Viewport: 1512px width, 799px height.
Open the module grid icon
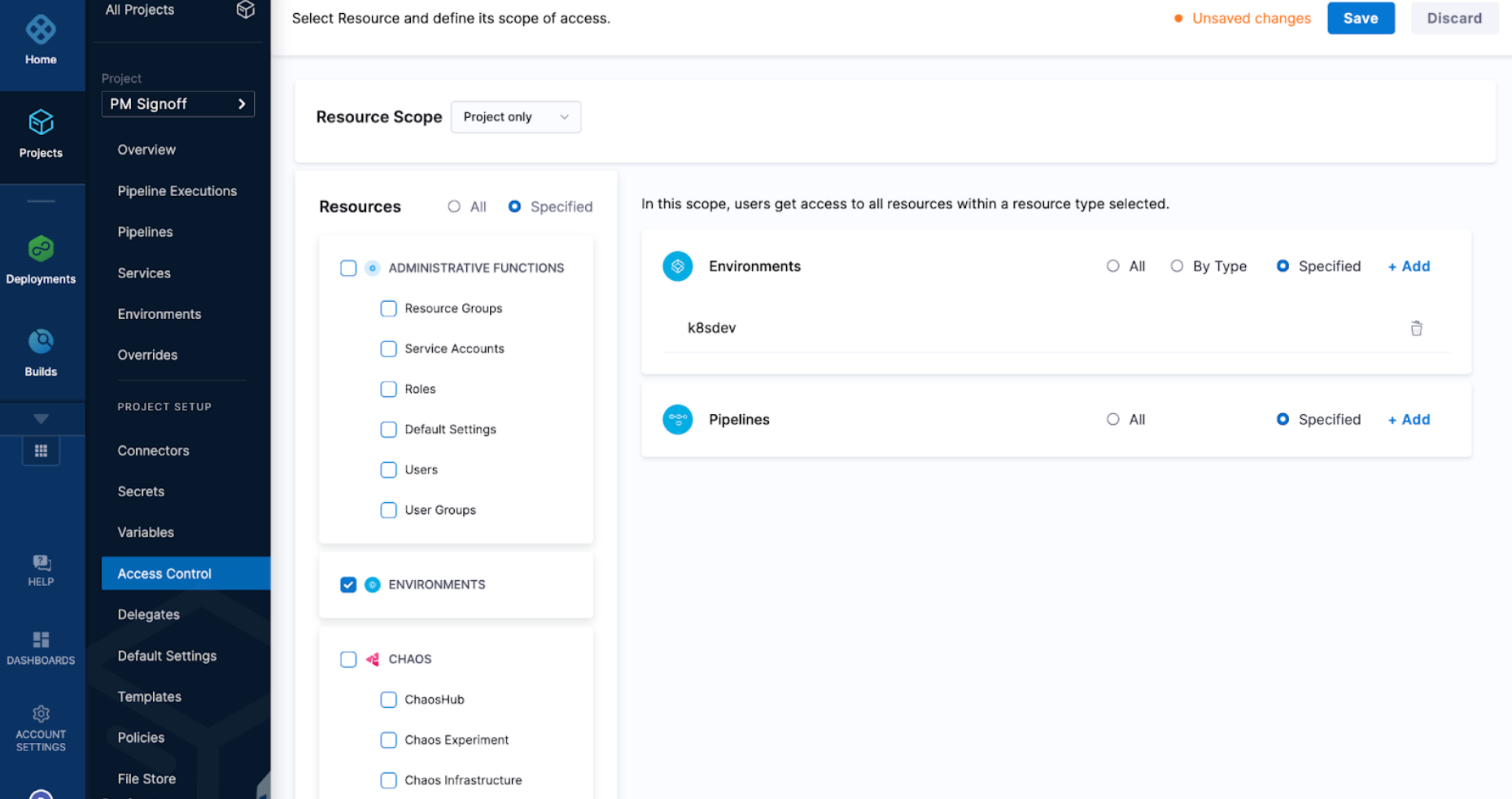[x=41, y=451]
